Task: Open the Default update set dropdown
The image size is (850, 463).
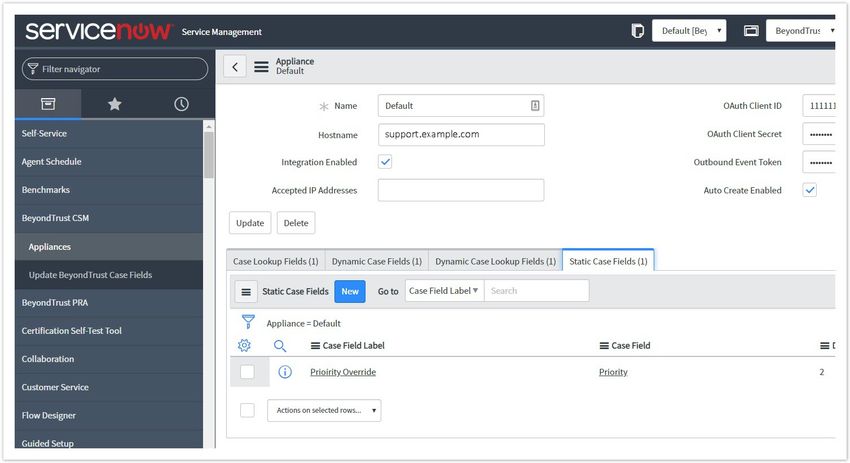Action: click(689, 31)
